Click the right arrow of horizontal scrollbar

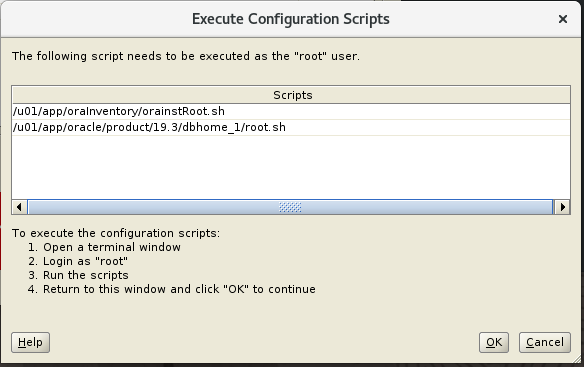562,207
